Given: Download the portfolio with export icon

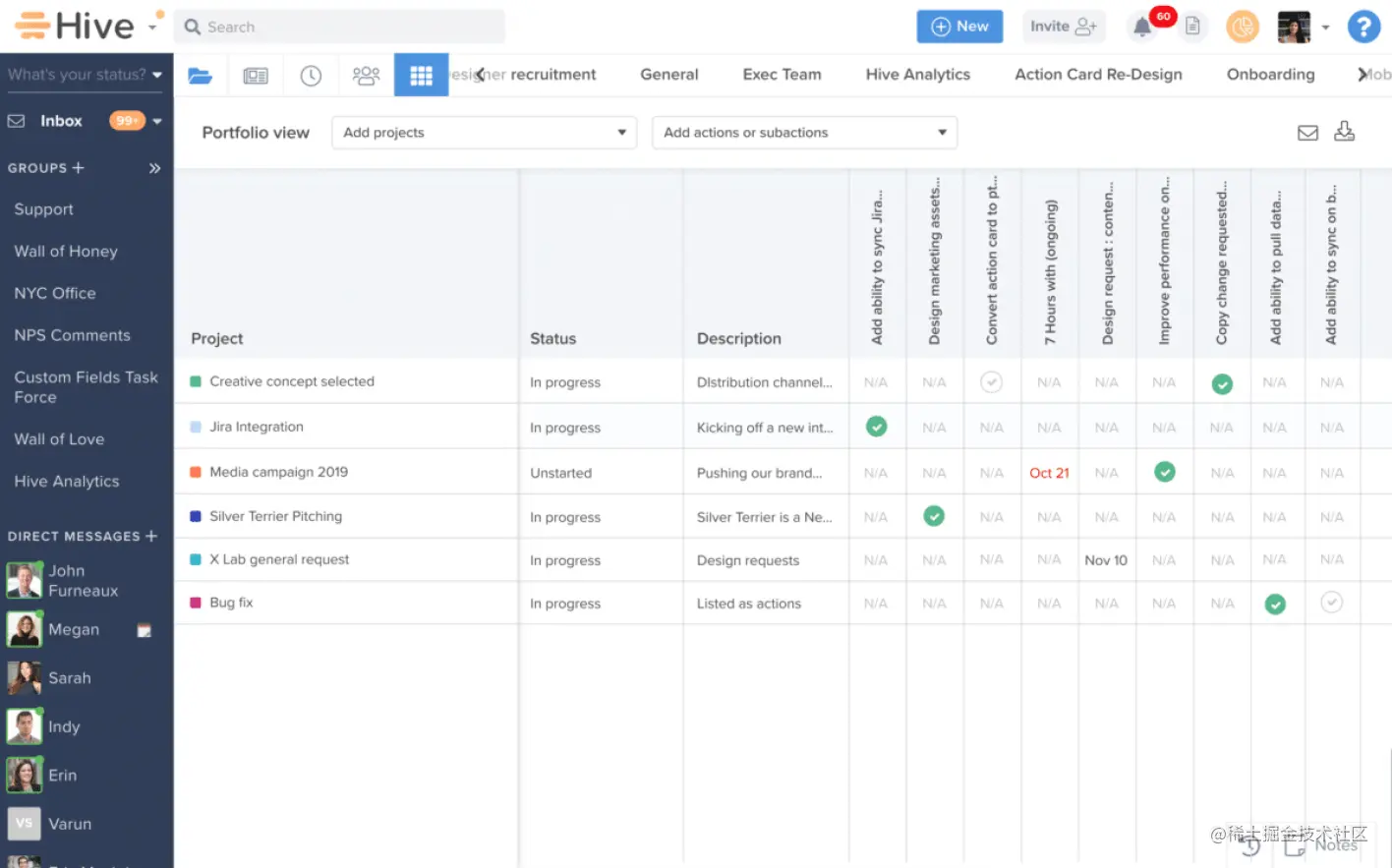Looking at the screenshot, I should coord(1344,132).
